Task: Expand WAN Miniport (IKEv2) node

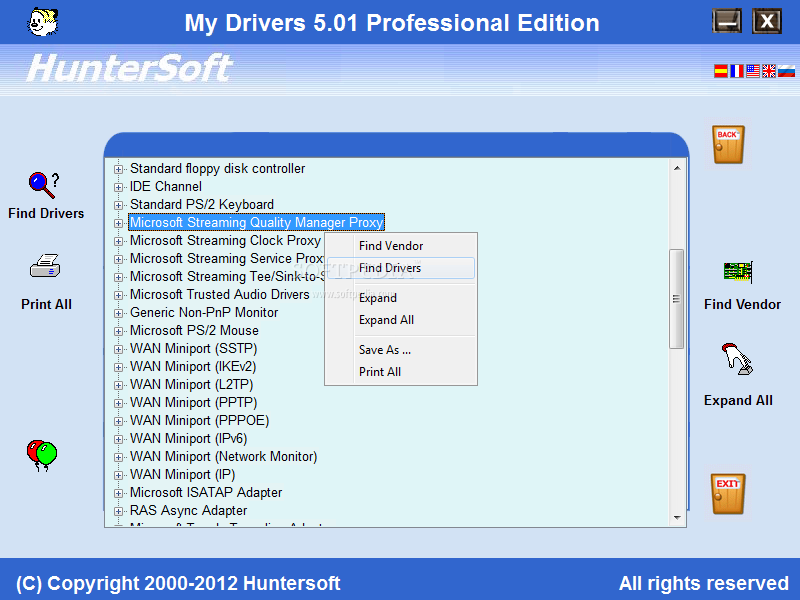Action: click(118, 367)
